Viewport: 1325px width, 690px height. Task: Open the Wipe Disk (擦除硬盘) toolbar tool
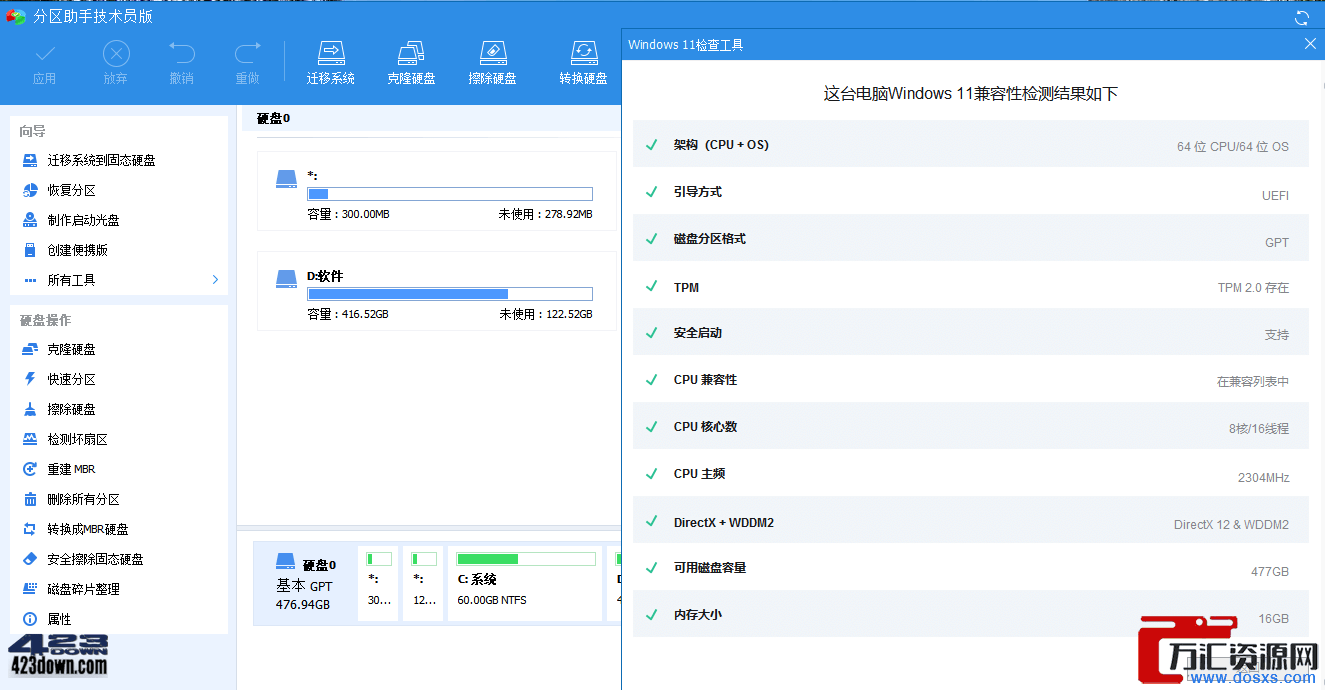click(493, 63)
